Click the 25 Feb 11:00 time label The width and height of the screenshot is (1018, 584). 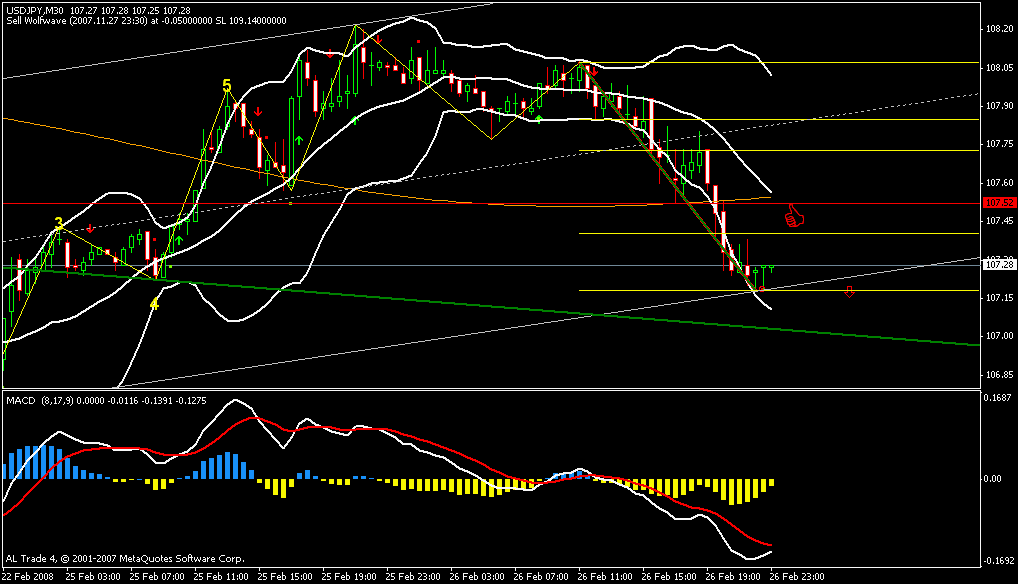click(x=221, y=577)
